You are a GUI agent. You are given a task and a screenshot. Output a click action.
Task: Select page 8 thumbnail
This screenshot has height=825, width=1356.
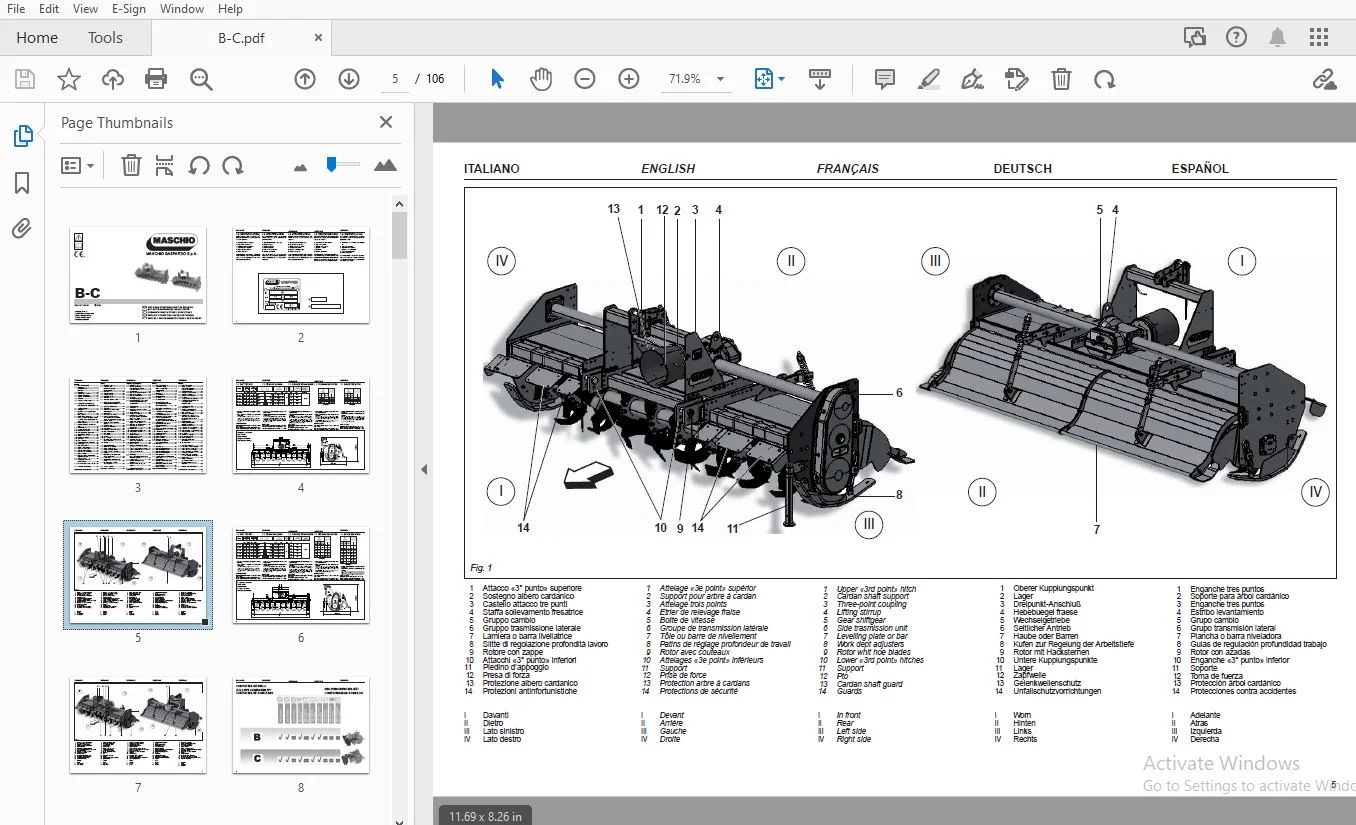pos(301,725)
